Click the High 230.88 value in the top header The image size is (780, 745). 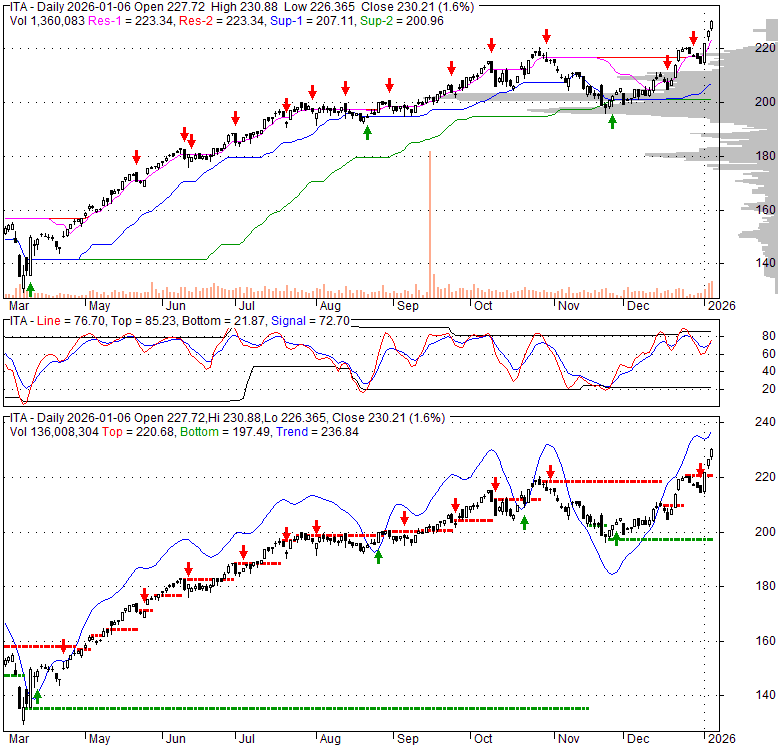(x=244, y=7)
